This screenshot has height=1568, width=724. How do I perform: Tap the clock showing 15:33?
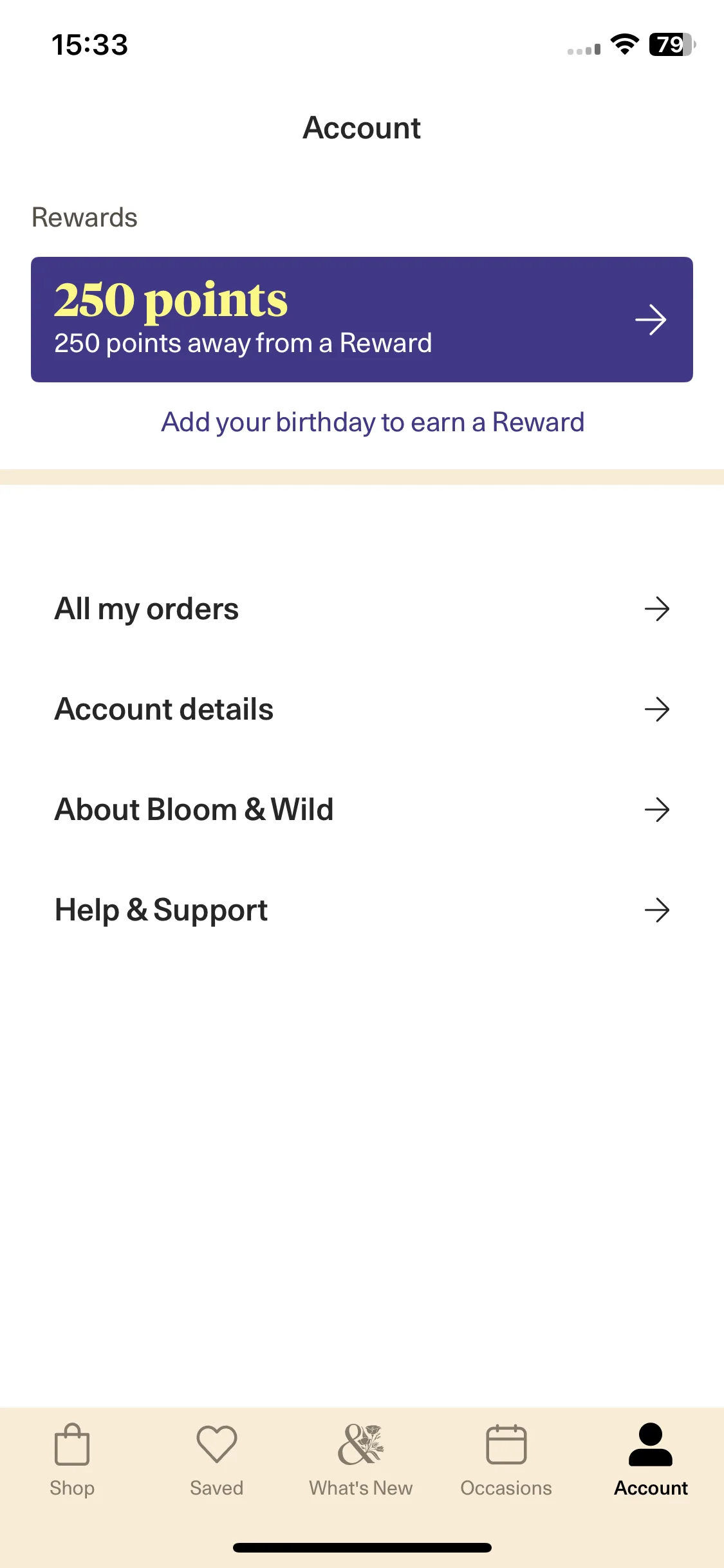[90, 45]
